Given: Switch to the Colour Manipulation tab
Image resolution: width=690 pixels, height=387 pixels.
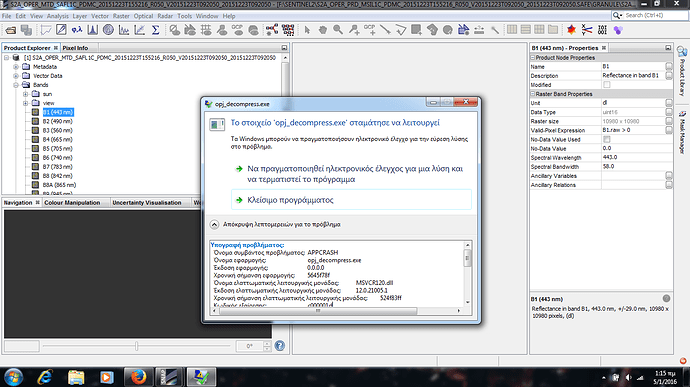Looking at the screenshot, I should (x=72, y=203).
